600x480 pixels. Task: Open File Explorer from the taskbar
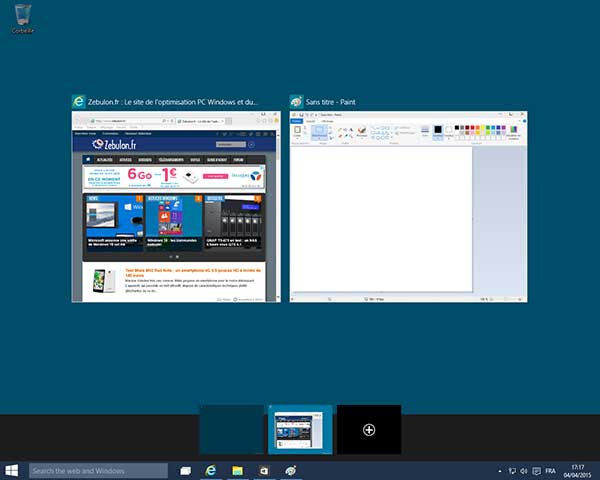(x=237, y=471)
